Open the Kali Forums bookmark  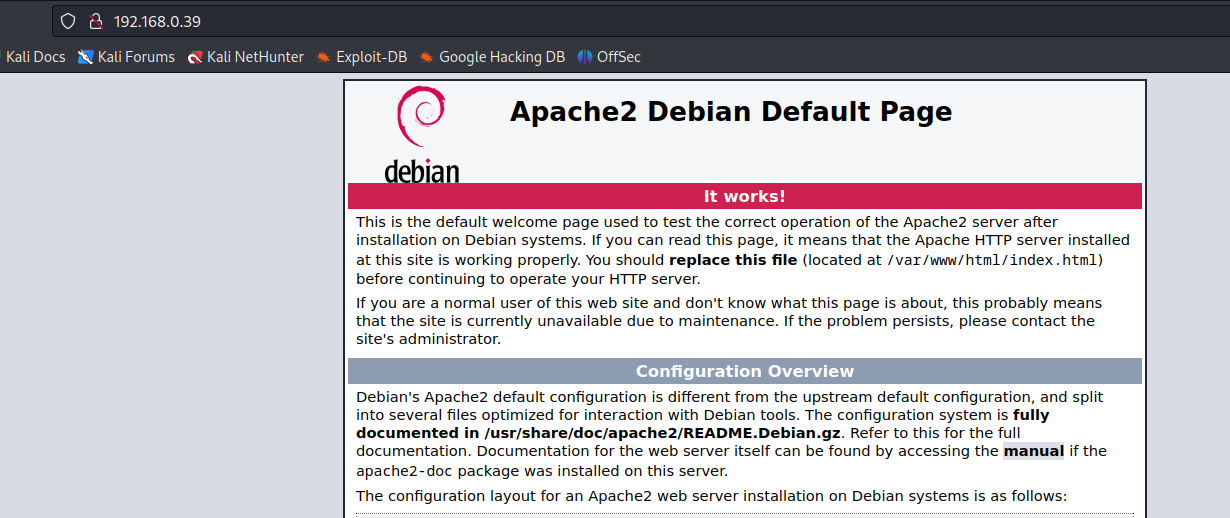click(x=126, y=57)
